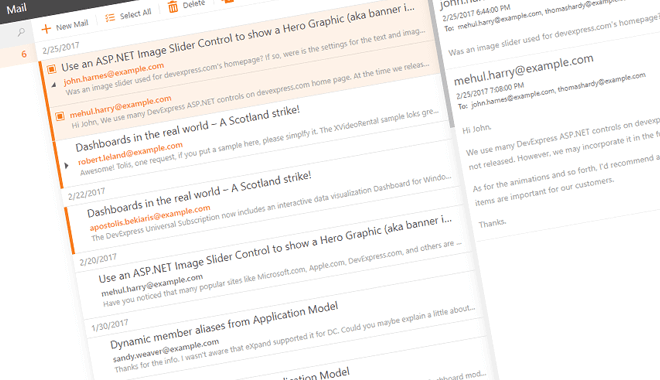This screenshot has height=380, width=660.
Task: Uncheck the mehul.harry reply checkbox
Action: pos(60,116)
